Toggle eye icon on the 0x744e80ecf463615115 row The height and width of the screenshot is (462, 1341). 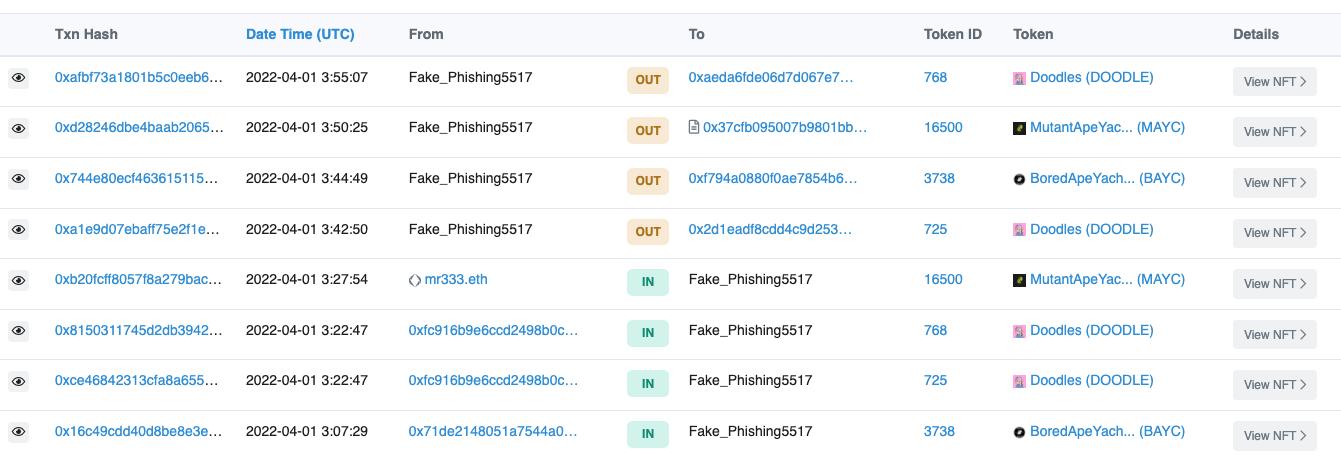click(x=18, y=179)
